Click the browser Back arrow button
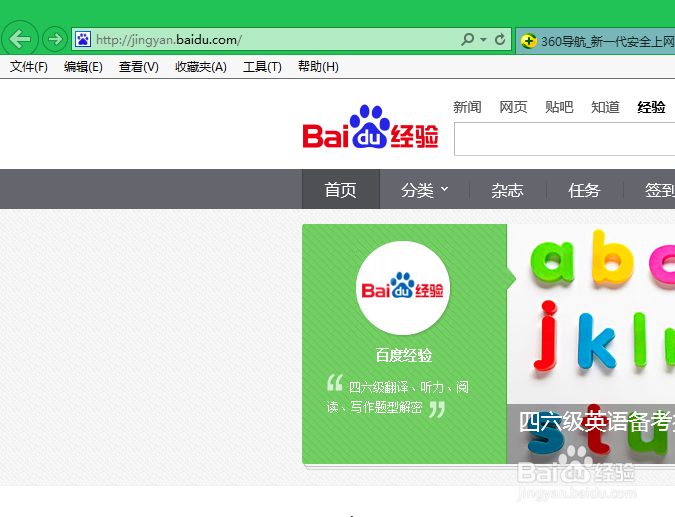 [20, 39]
